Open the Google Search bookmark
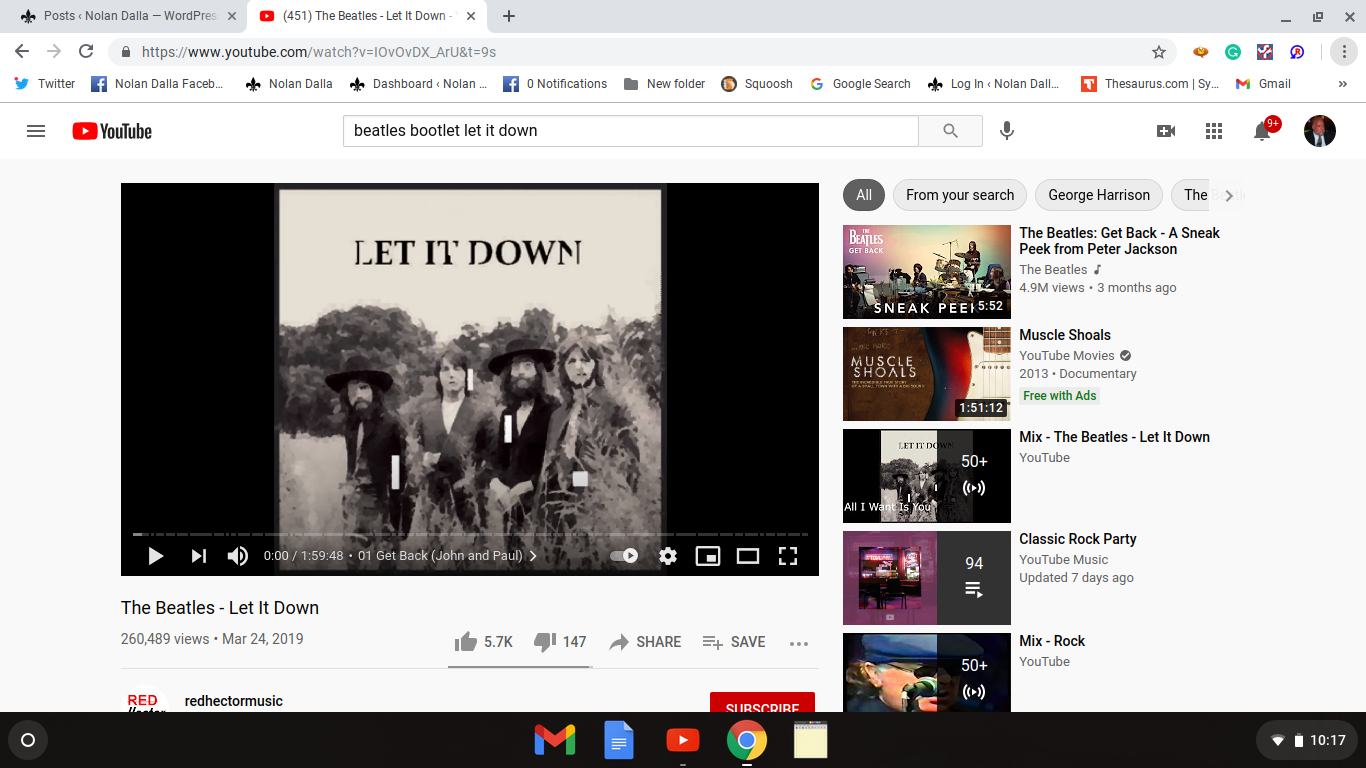Viewport: 1366px width, 768px height. click(860, 84)
